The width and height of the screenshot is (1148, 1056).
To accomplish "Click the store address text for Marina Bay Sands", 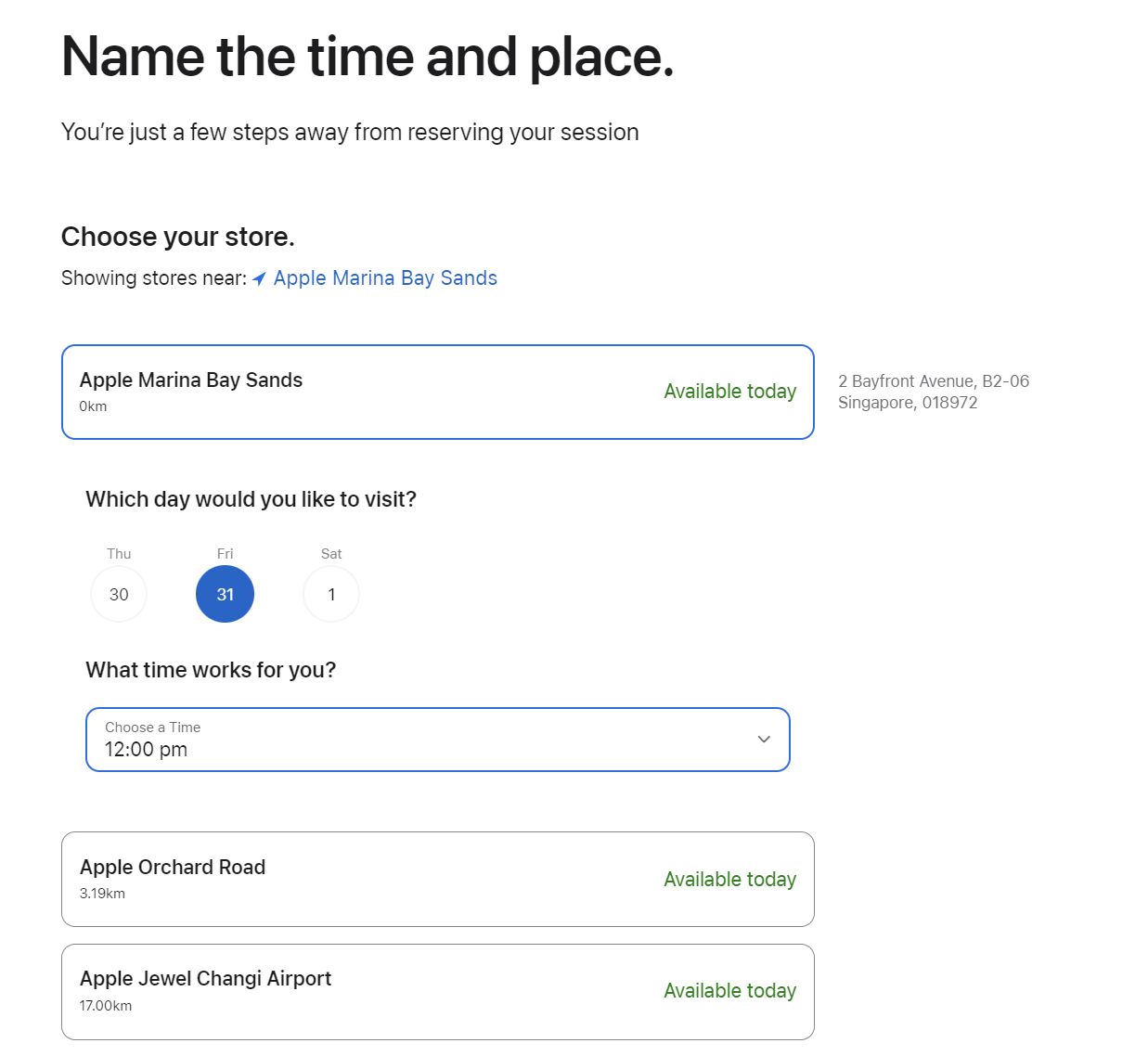I will [934, 391].
